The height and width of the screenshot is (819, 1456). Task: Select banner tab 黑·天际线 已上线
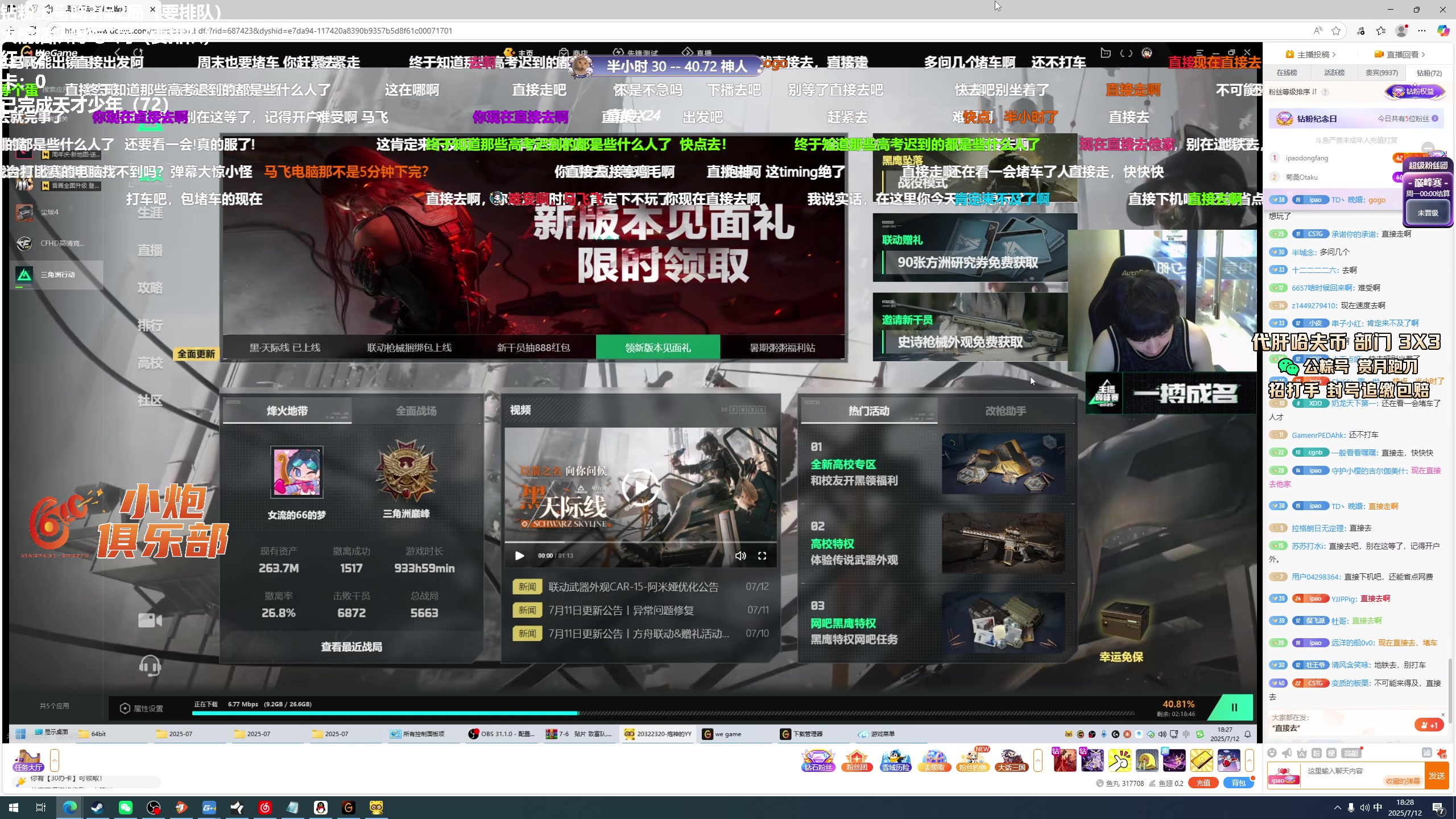[x=285, y=348]
